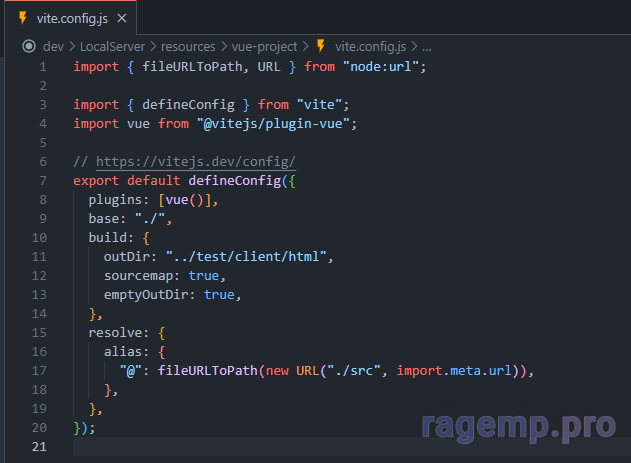This screenshot has width=631, height=463.
Task: Click line number 1 in the gutter
Action: (x=43, y=67)
